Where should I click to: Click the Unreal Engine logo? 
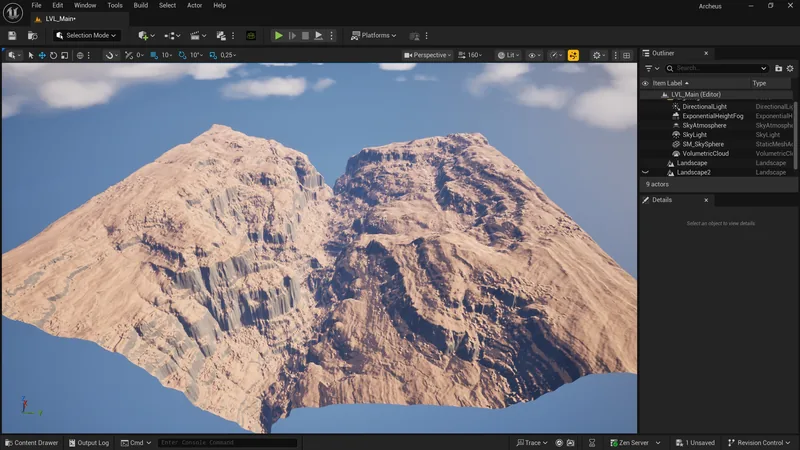[x=13, y=13]
